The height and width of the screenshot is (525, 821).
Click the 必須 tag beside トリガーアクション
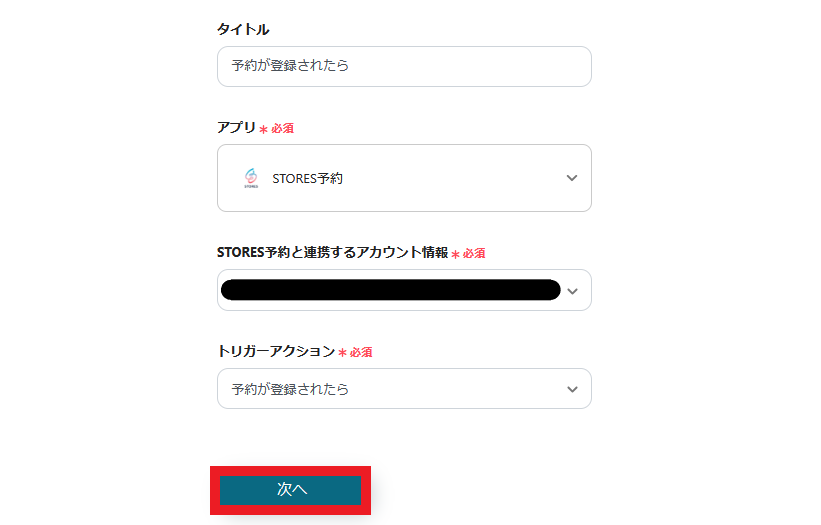click(361, 352)
